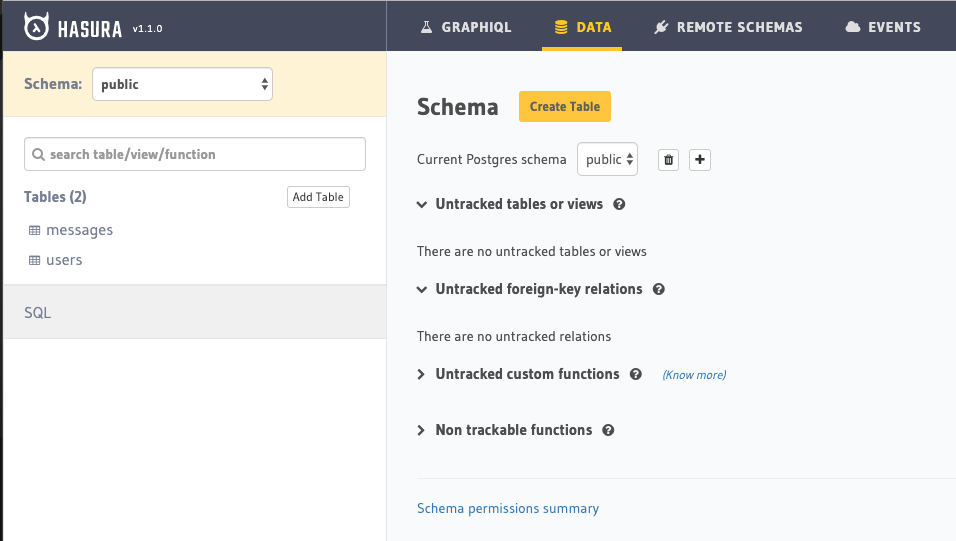The width and height of the screenshot is (956, 541).
Task: Click the table icon next to messages
Action: point(34,231)
